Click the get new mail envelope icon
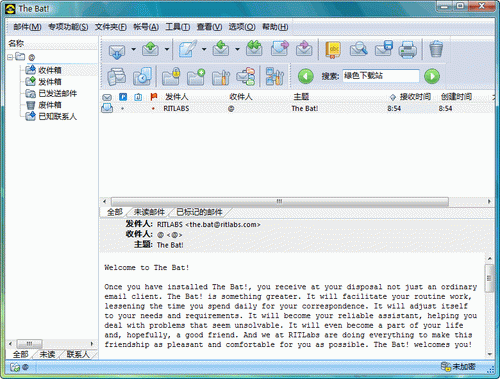The height and width of the screenshot is (379, 500). click(x=117, y=51)
